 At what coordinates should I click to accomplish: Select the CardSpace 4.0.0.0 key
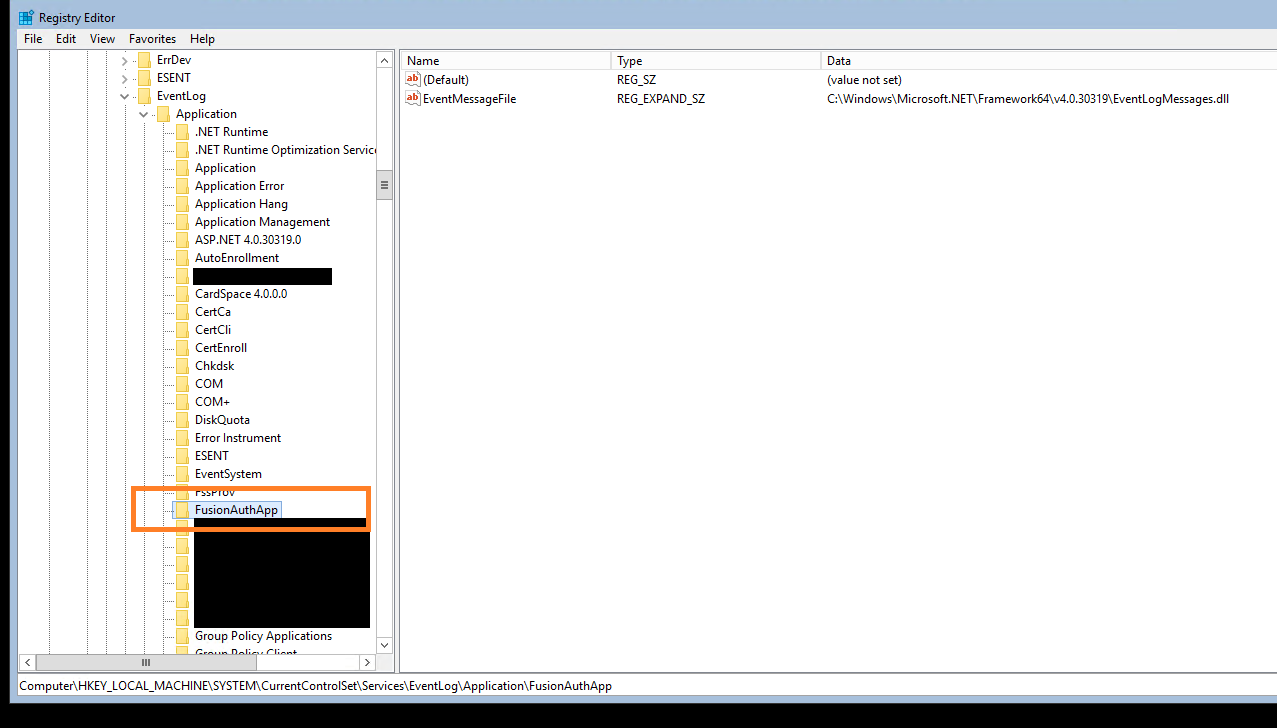pos(240,293)
